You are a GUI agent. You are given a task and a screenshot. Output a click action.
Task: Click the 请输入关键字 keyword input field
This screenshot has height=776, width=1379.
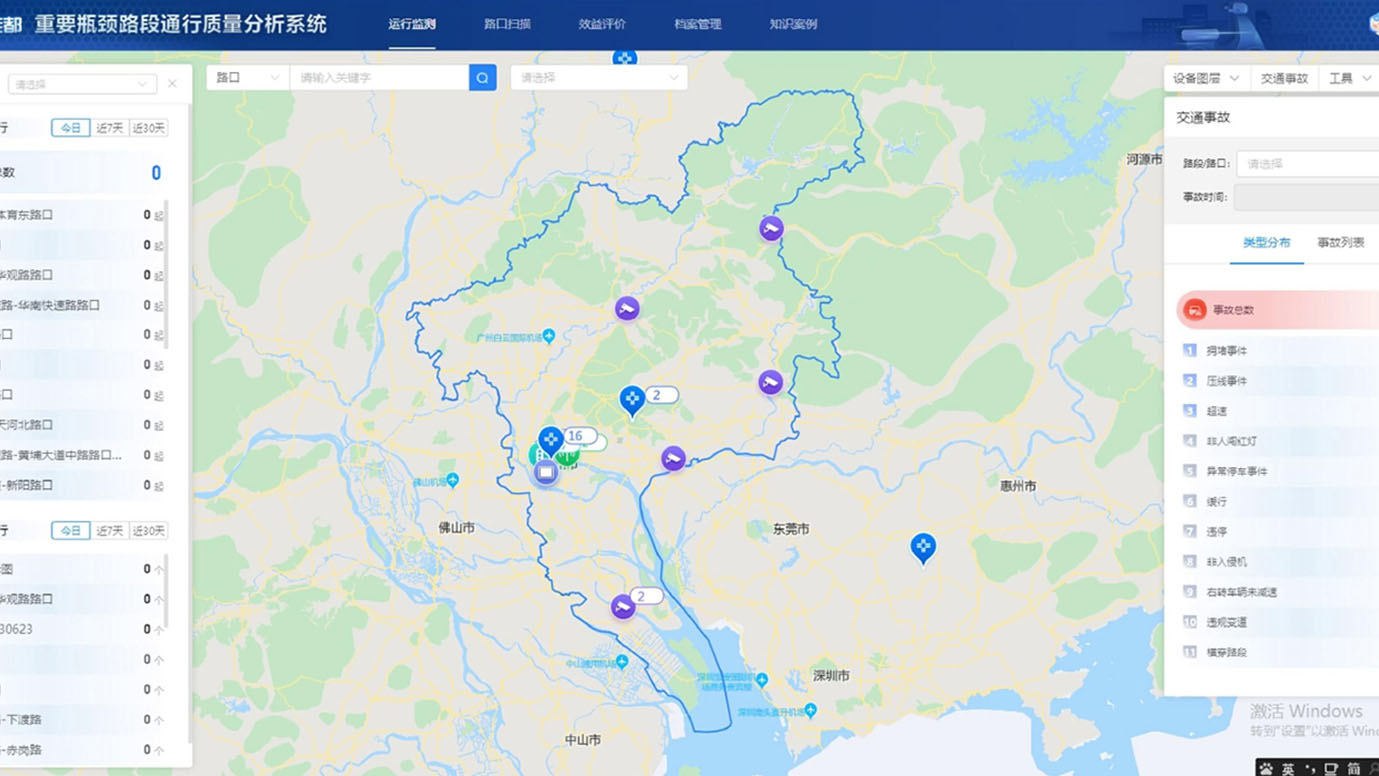[379, 78]
